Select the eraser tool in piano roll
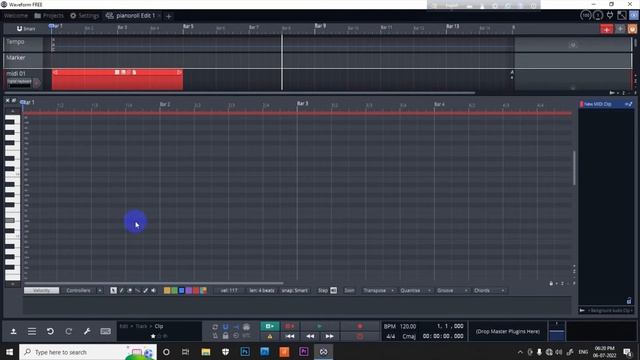The width and height of the screenshot is (640, 360). 130,291
